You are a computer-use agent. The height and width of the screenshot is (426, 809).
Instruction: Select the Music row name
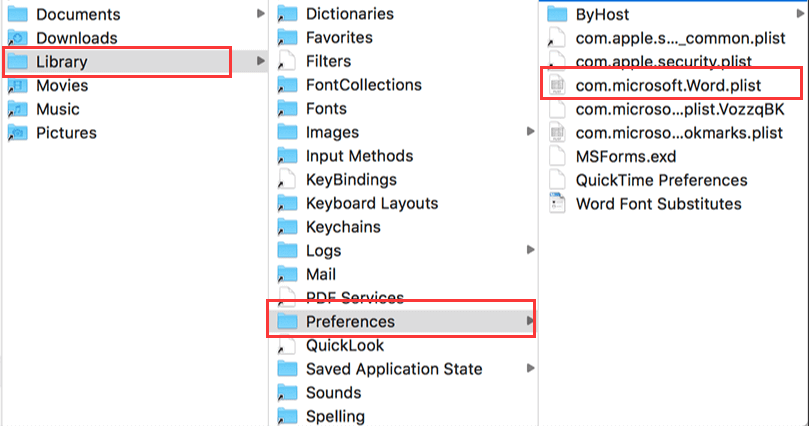[58, 109]
